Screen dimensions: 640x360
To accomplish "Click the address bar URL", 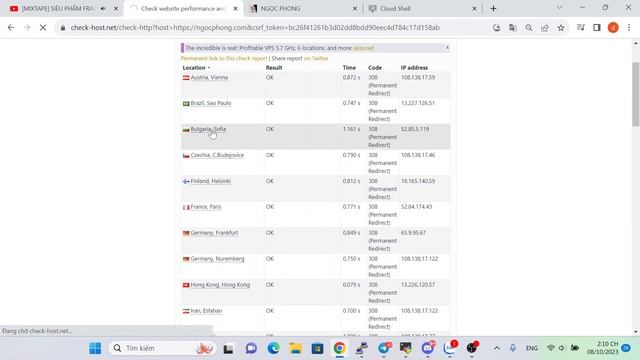I will pyautogui.click(x=255, y=28).
